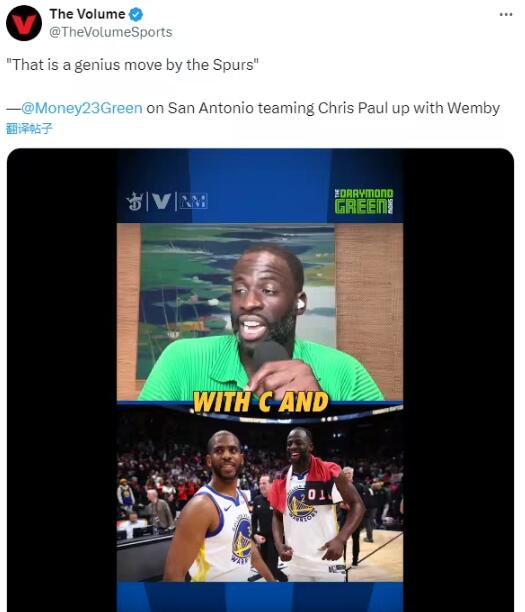Click the Warriors logo on right jersey
This screenshot has width=525, height=612.
300,502
